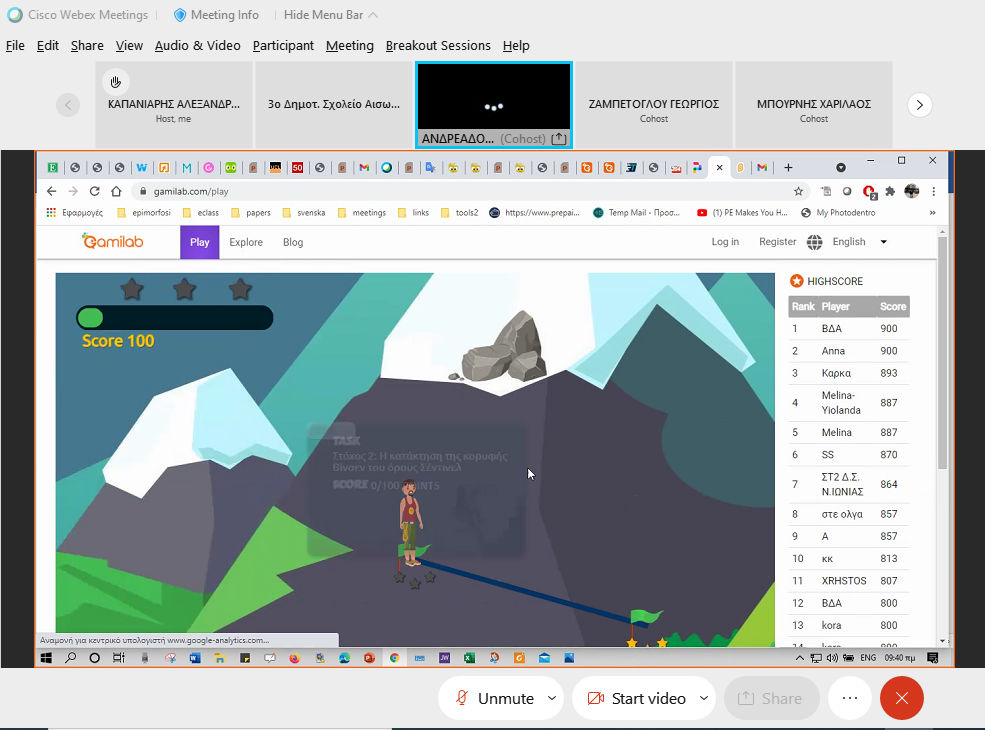Expand the audio options arrow beside Unmute
The width and height of the screenshot is (985, 730).
[552, 698]
